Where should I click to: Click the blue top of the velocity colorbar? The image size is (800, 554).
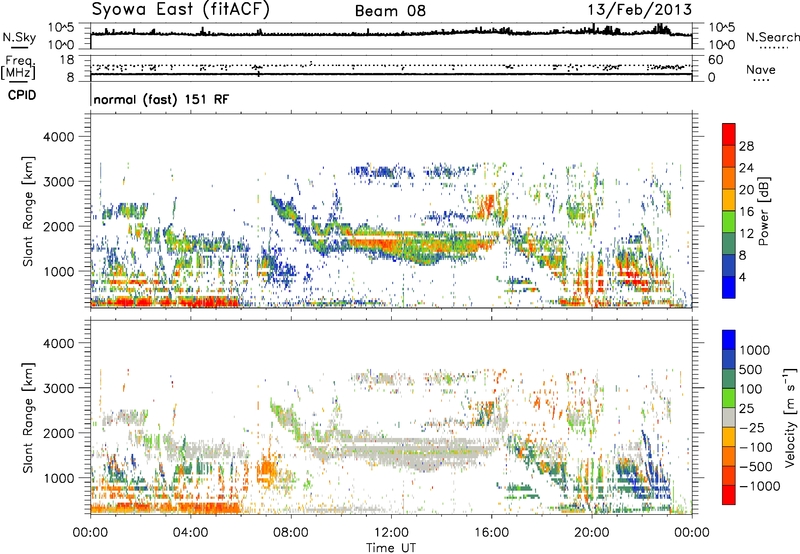(x=729, y=340)
